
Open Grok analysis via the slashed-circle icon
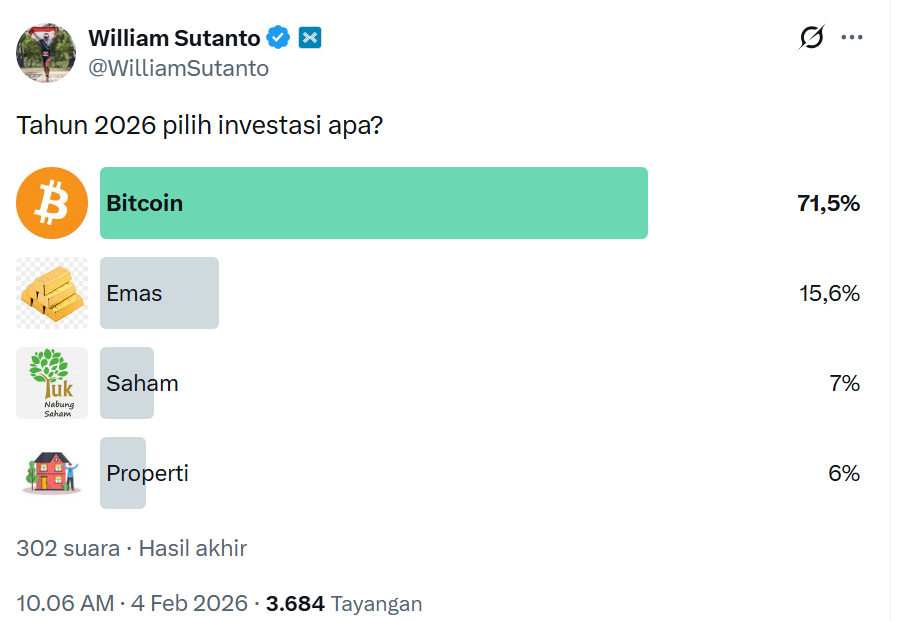tap(810, 38)
